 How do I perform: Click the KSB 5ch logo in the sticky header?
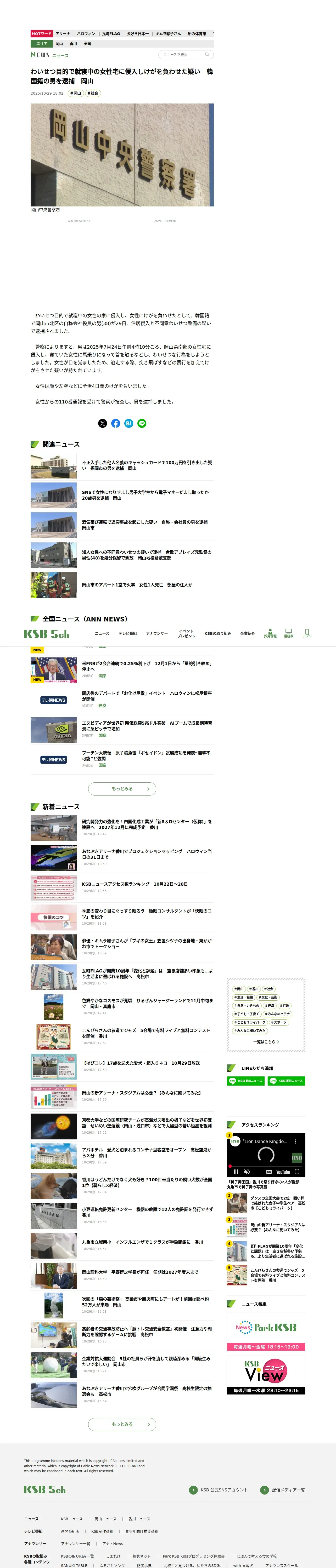pyautogui.click(x=46, y=634)
